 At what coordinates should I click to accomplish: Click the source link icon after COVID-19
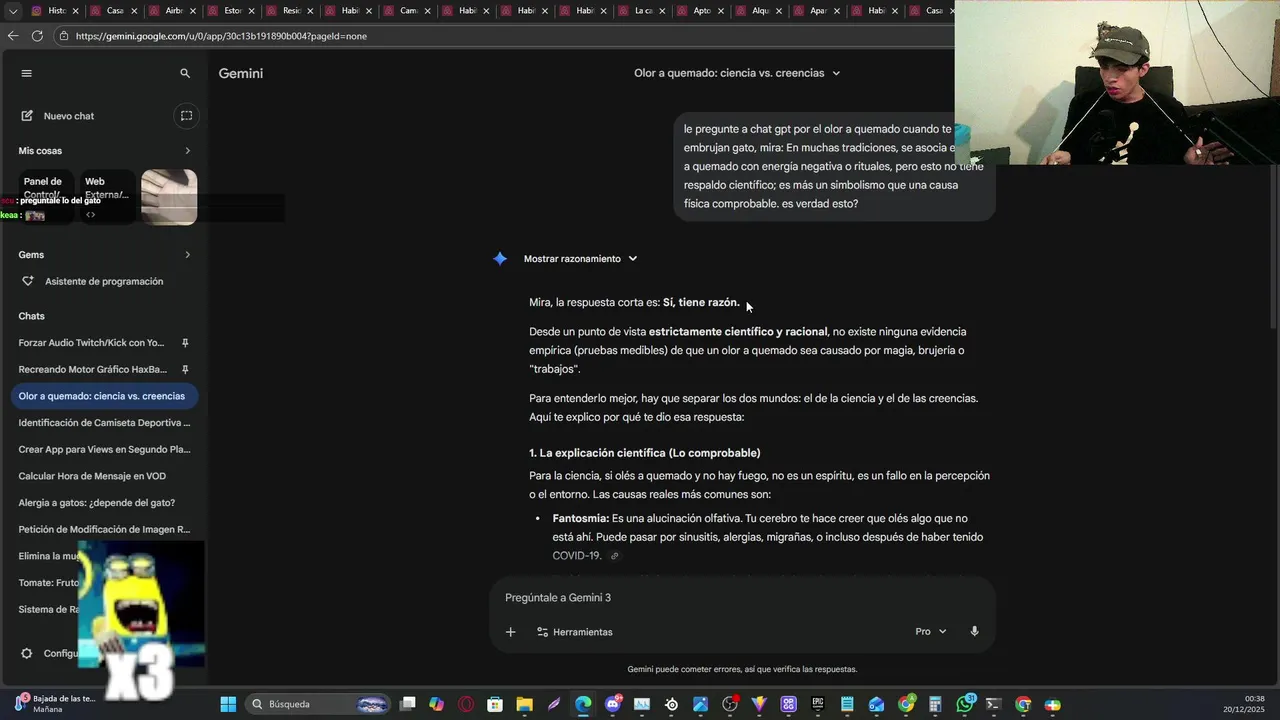(x=614, y=556)
